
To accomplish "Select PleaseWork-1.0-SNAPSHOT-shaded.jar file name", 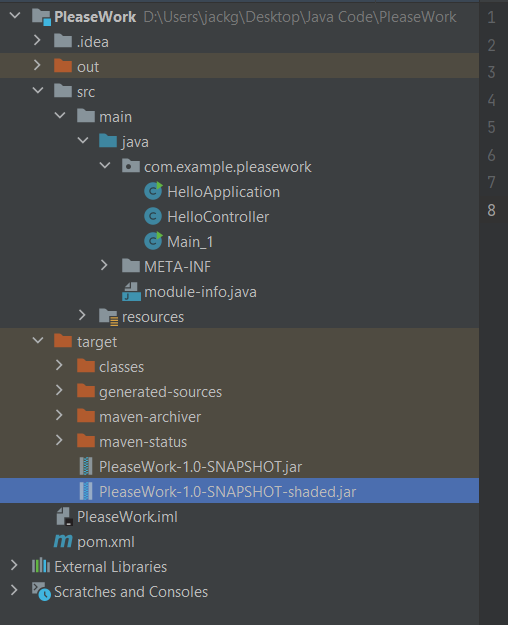I will click(228, 492).
